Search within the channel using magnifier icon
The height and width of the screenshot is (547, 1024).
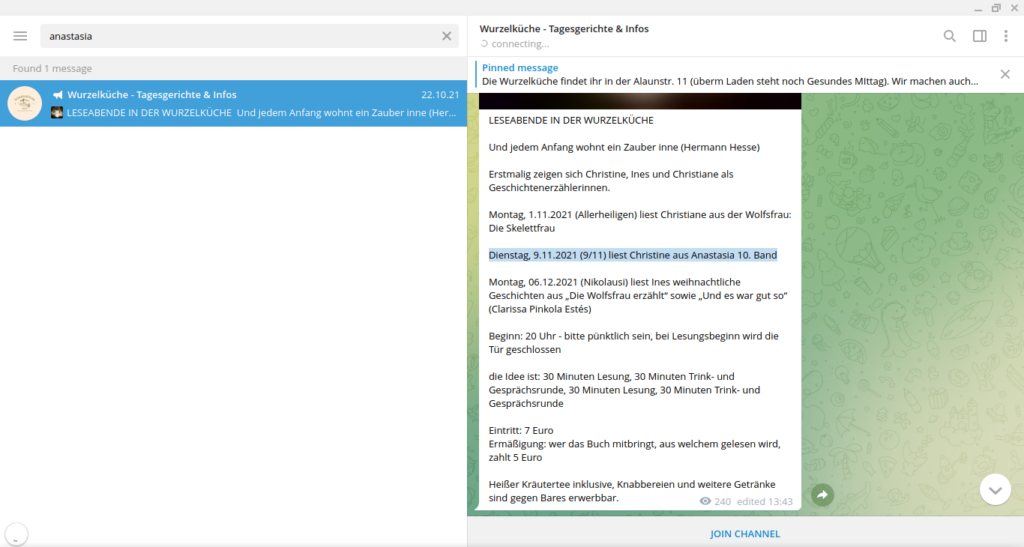[950, 36]
